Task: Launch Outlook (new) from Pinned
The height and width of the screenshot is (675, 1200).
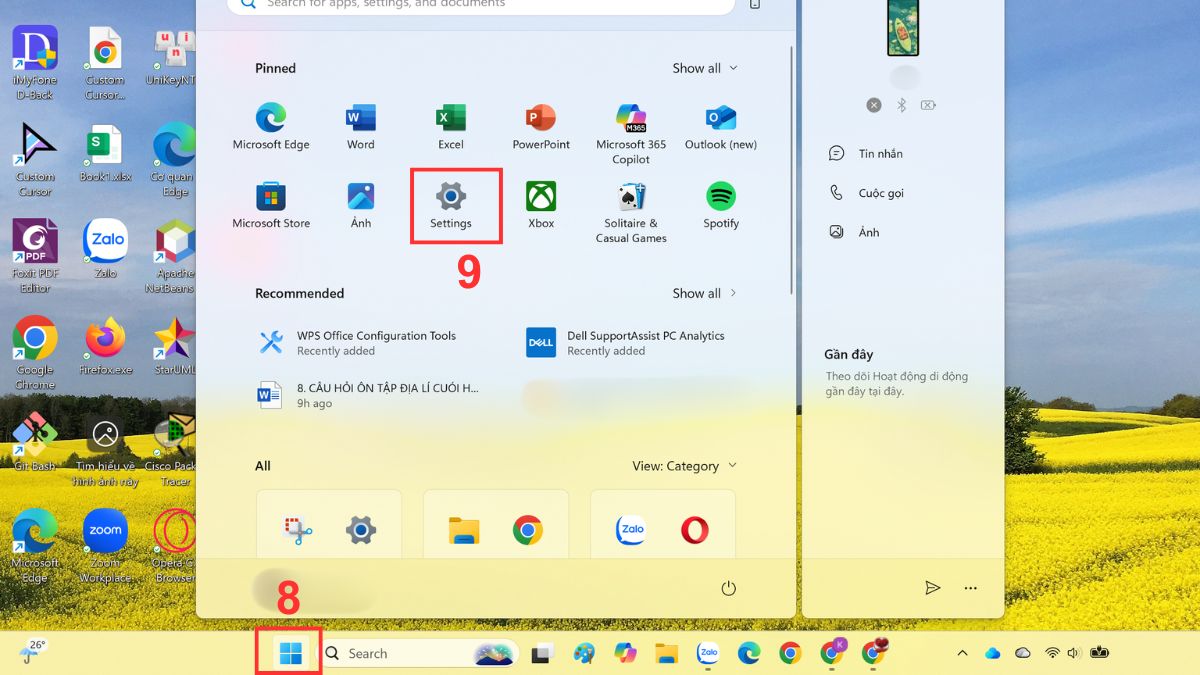Action: (721, 127)
